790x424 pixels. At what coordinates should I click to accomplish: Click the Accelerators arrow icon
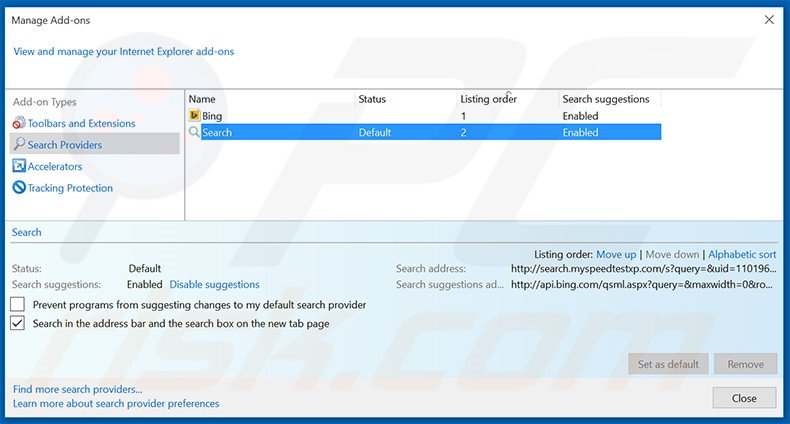pyautogui.click(x=19, y=166)
